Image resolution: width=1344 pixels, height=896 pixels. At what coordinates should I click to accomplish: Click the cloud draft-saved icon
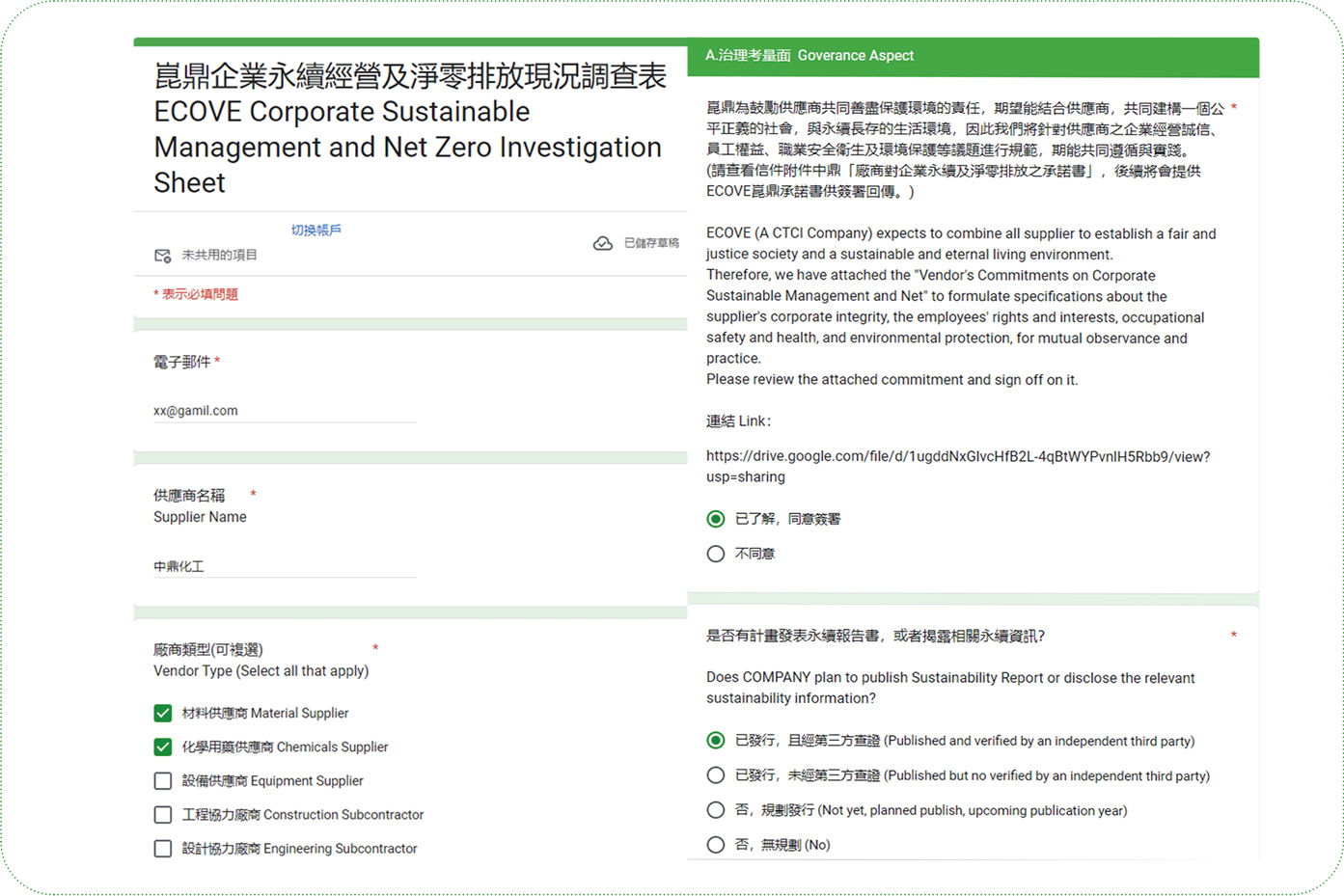(603, 243)
